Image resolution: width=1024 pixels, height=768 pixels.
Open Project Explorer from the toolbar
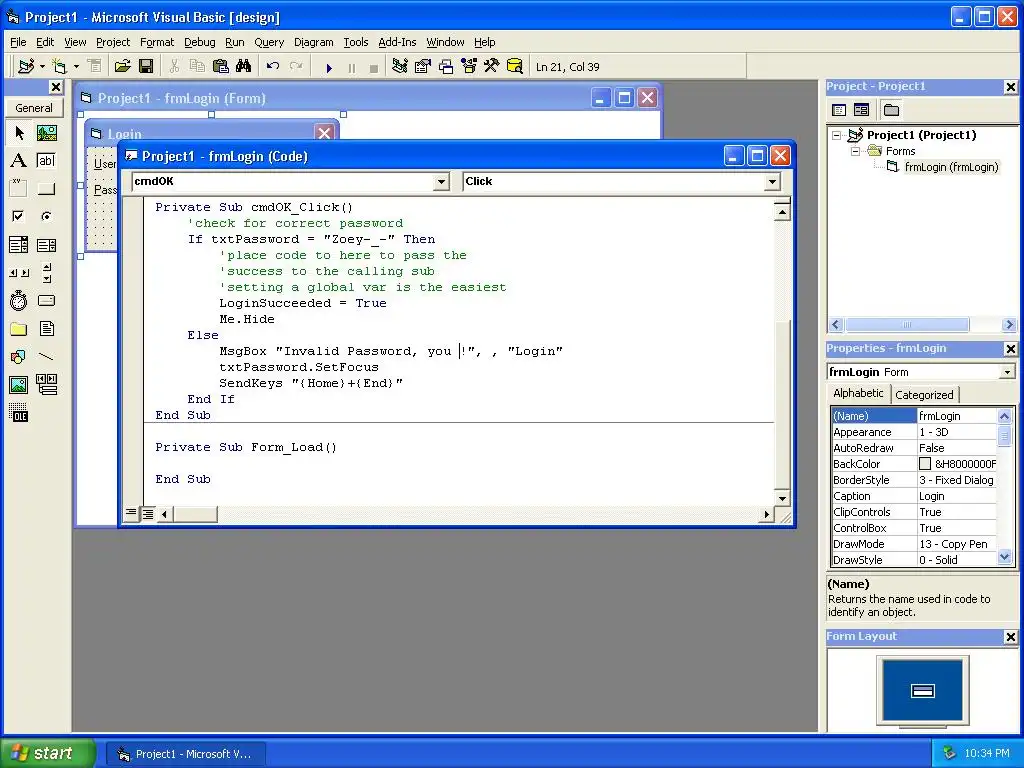(400, 66)
